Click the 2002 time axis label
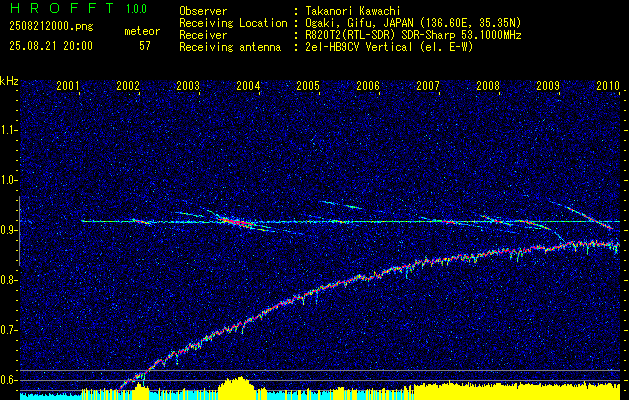Viewport: 629px width, 400px height. coord(128,85)
